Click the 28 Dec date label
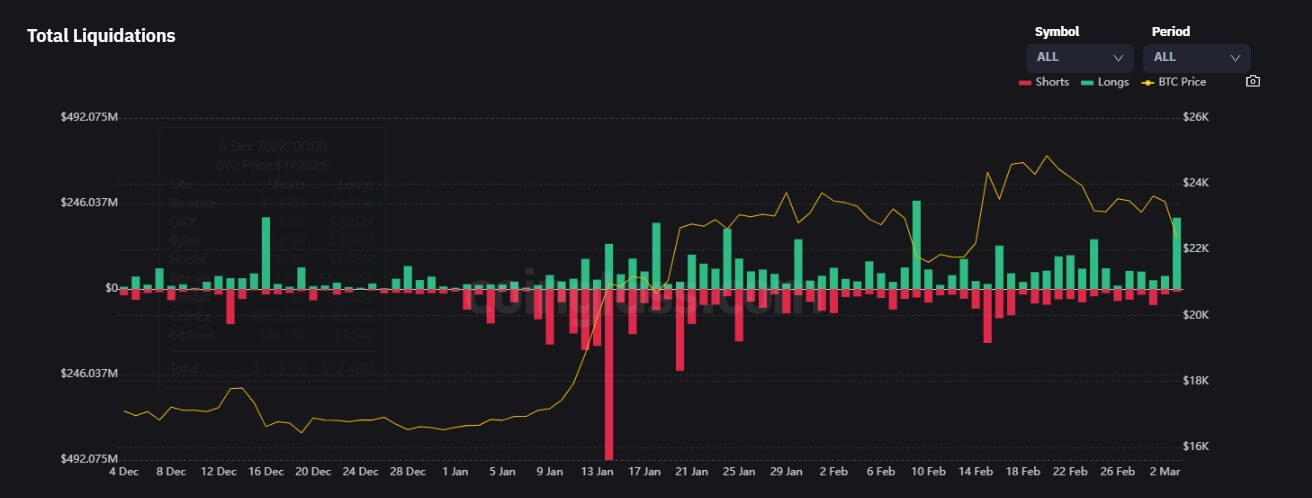The width and height of the screenshot is (1312, 498). [408, 470]
